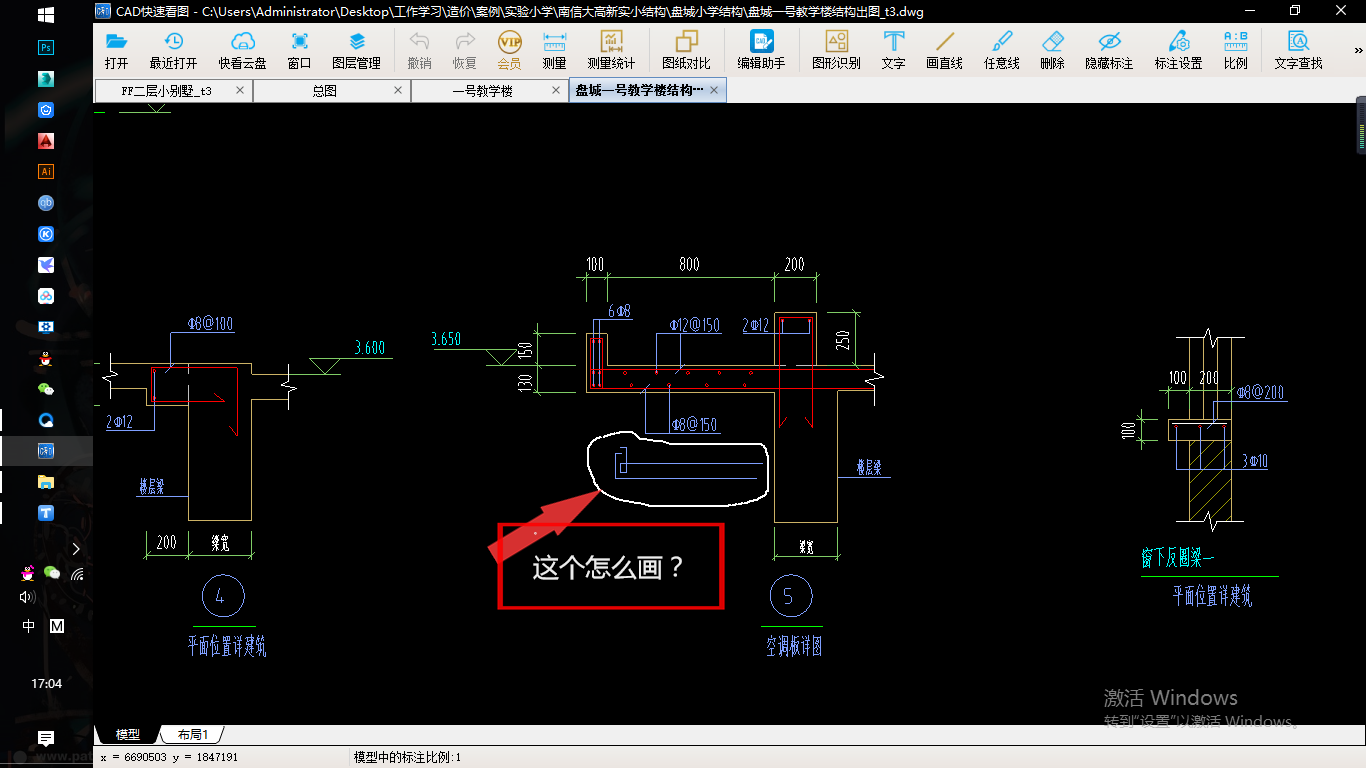Image resolution: width=1366 pixels, height=768 pixels.
Task: Open 标注设置 annotation settings
Action: (1178, 50)
